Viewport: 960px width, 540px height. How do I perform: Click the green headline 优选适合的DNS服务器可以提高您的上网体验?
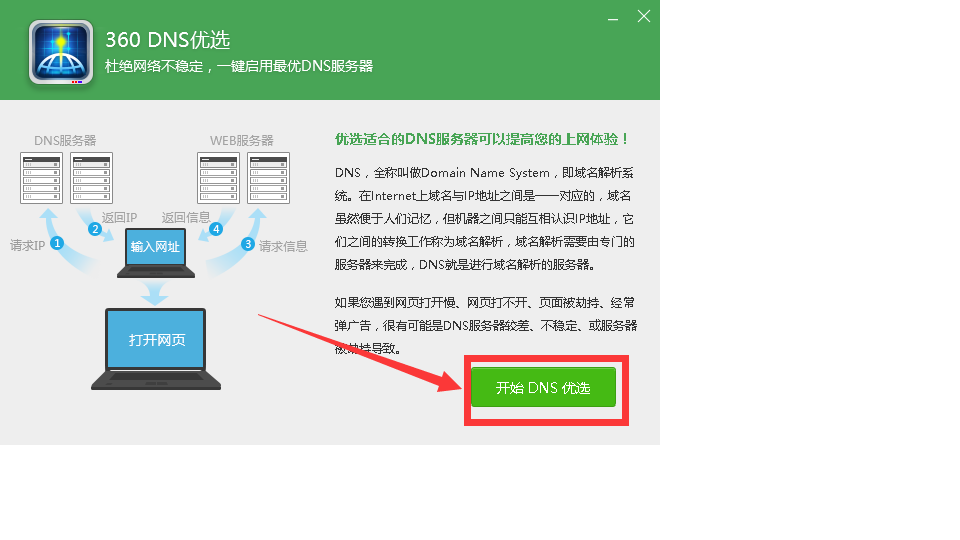pyautogui.click(x=481, y=140)
